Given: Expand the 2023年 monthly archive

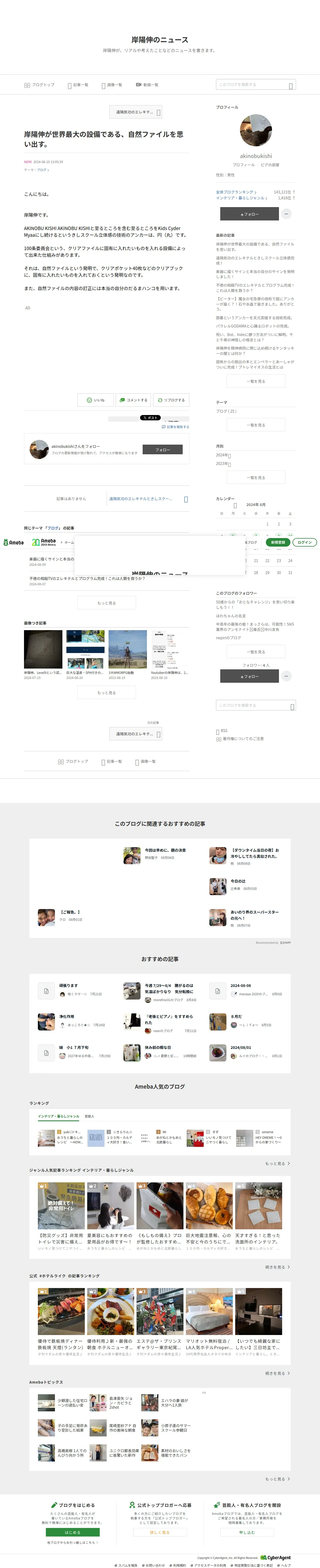Looking at the screenshot, I should coord(223,464).
